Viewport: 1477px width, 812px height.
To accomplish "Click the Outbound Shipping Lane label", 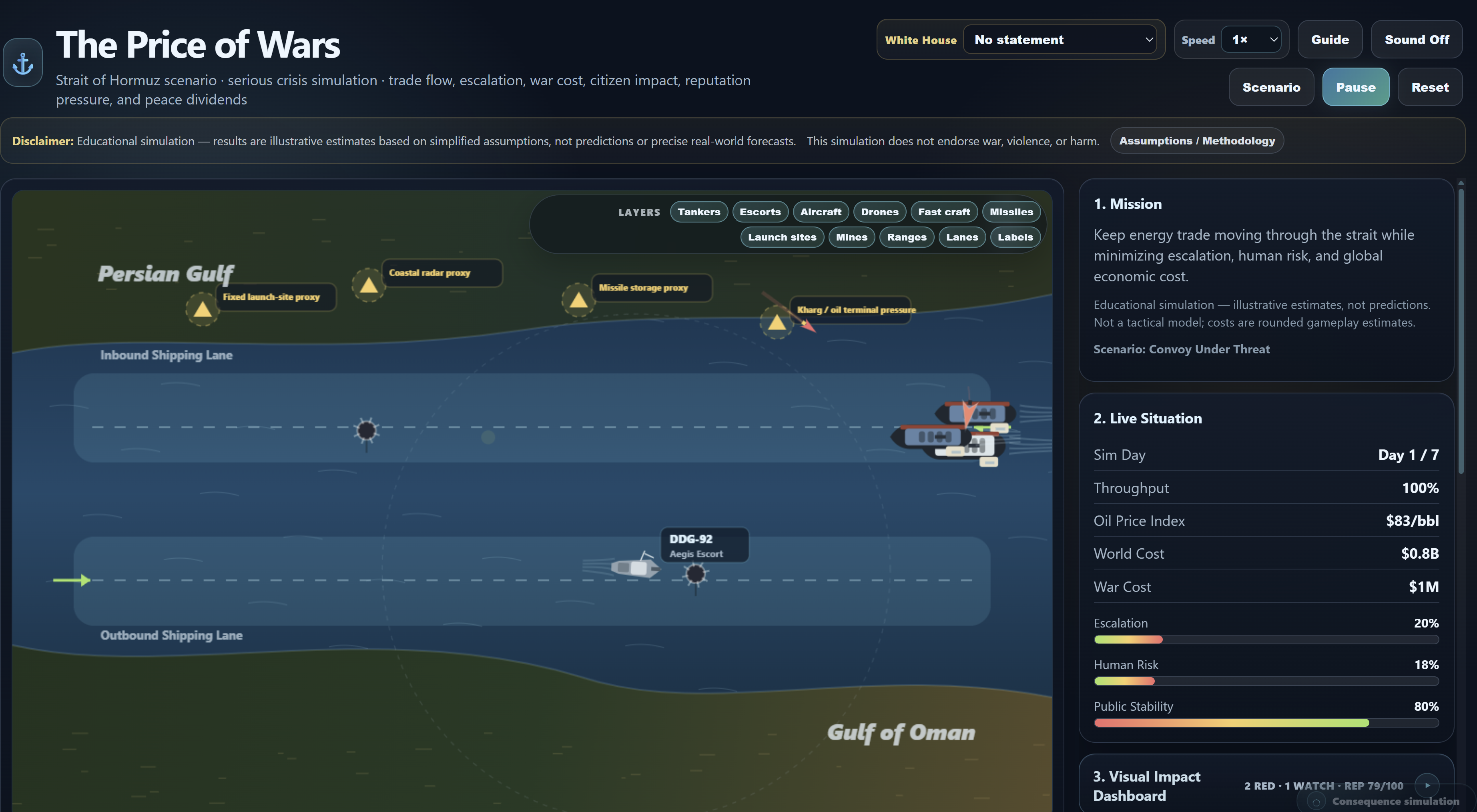I will pyautogui.click(x=171, y=636).
